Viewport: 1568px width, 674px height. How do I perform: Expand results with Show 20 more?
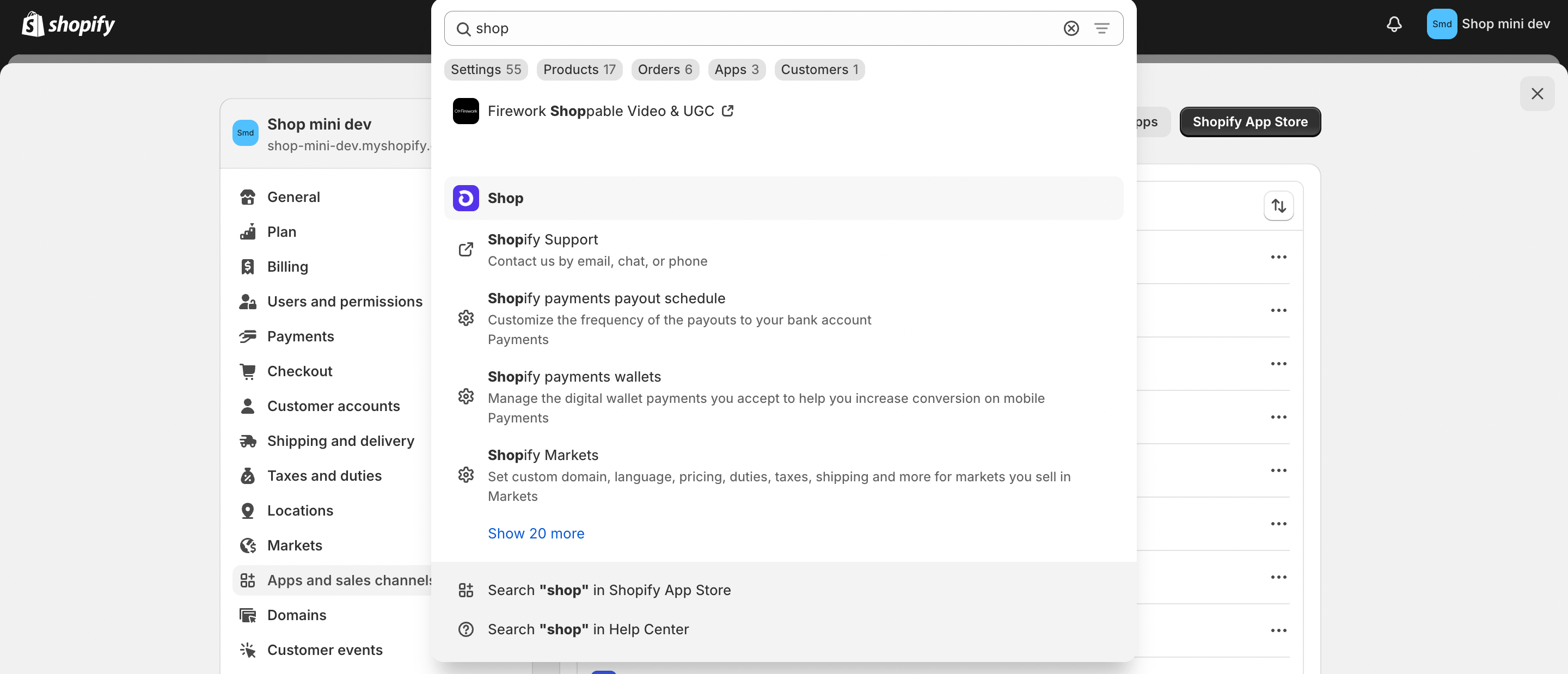click(536, 534)
